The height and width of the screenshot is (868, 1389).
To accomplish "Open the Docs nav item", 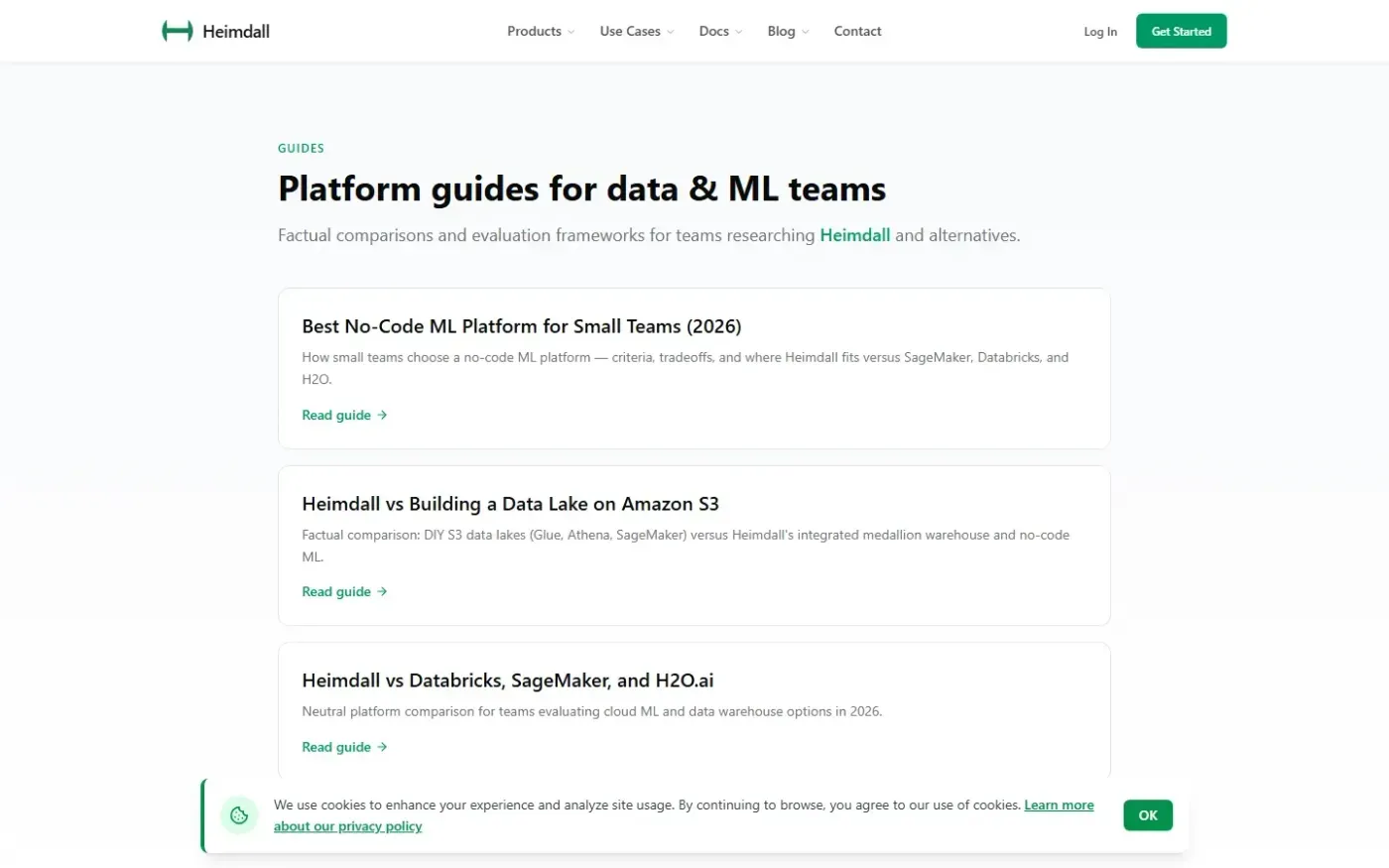I will (714, 31).
